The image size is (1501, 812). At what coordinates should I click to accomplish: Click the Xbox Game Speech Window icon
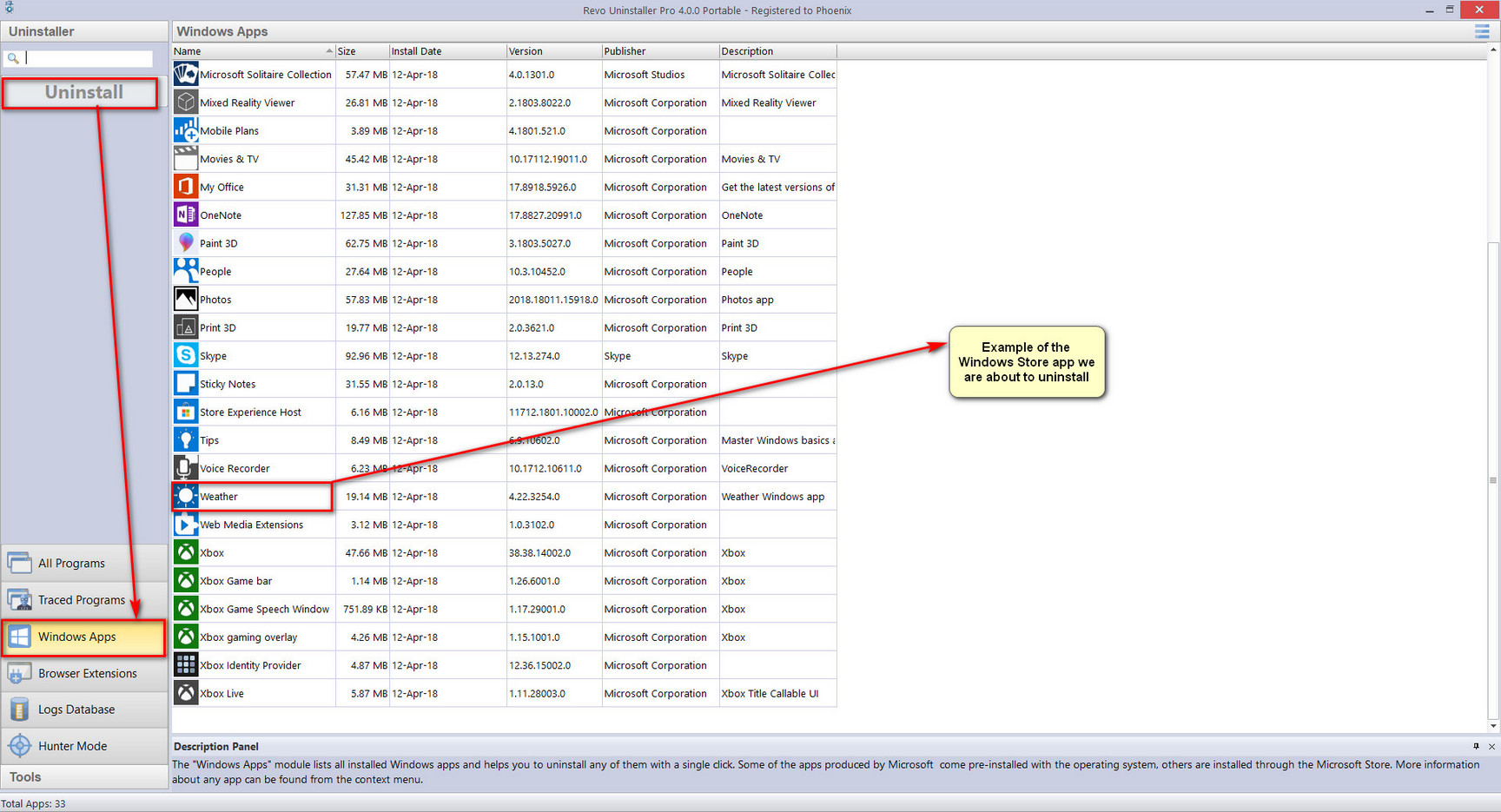point(186,609)
